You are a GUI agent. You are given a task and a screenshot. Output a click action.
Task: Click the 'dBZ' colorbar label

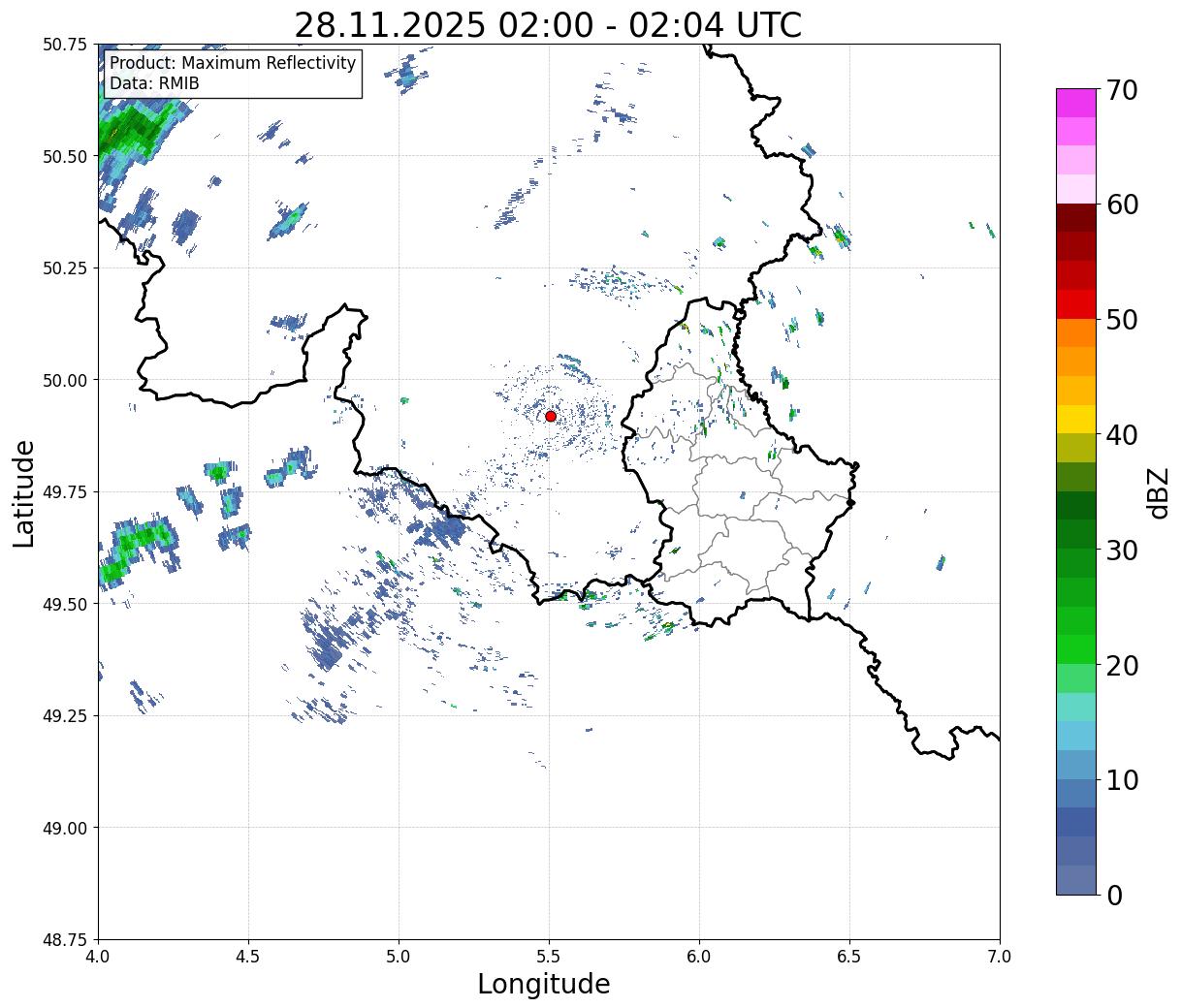(1158, 492)
